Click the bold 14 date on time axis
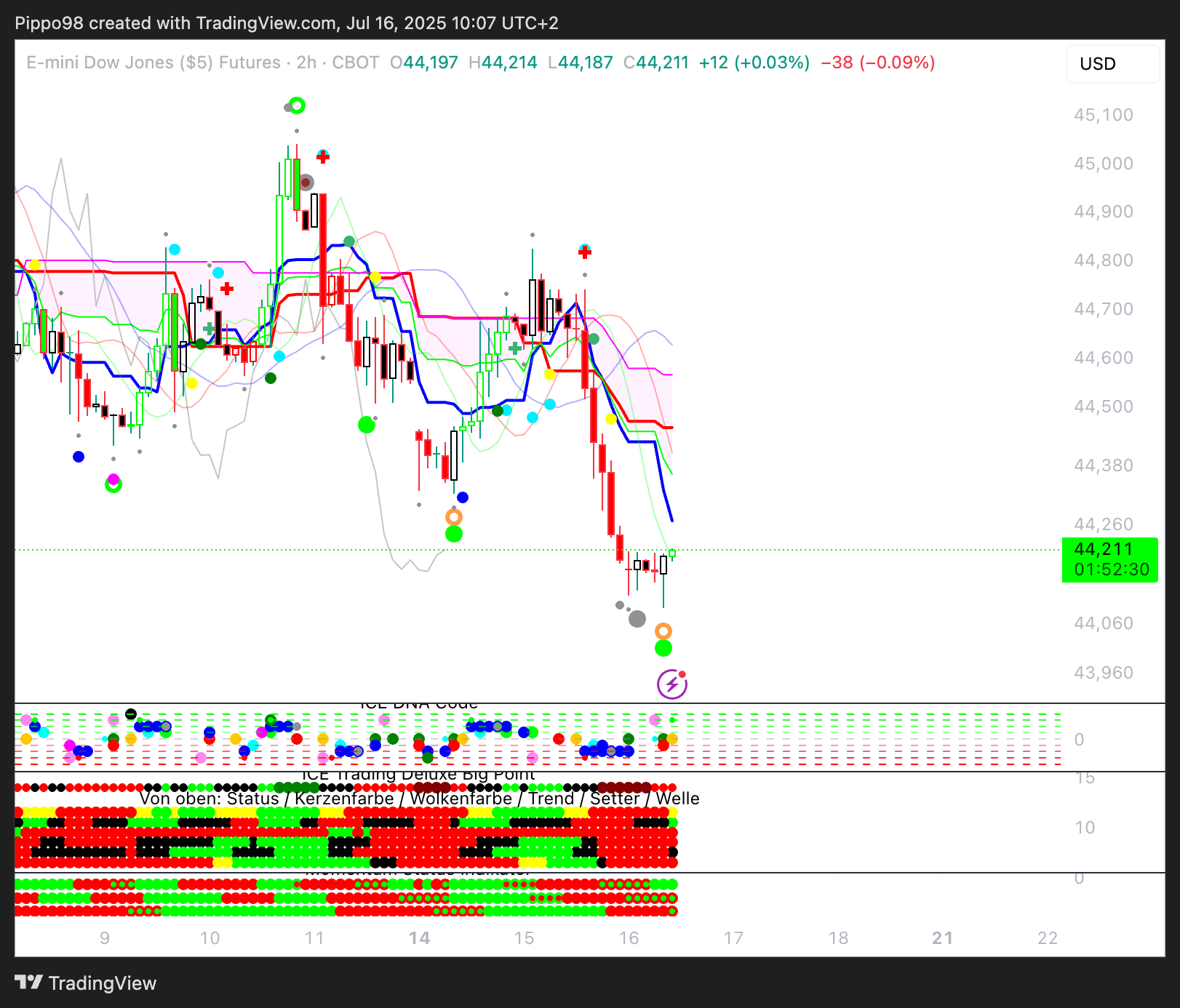 [x=419, y=938]
